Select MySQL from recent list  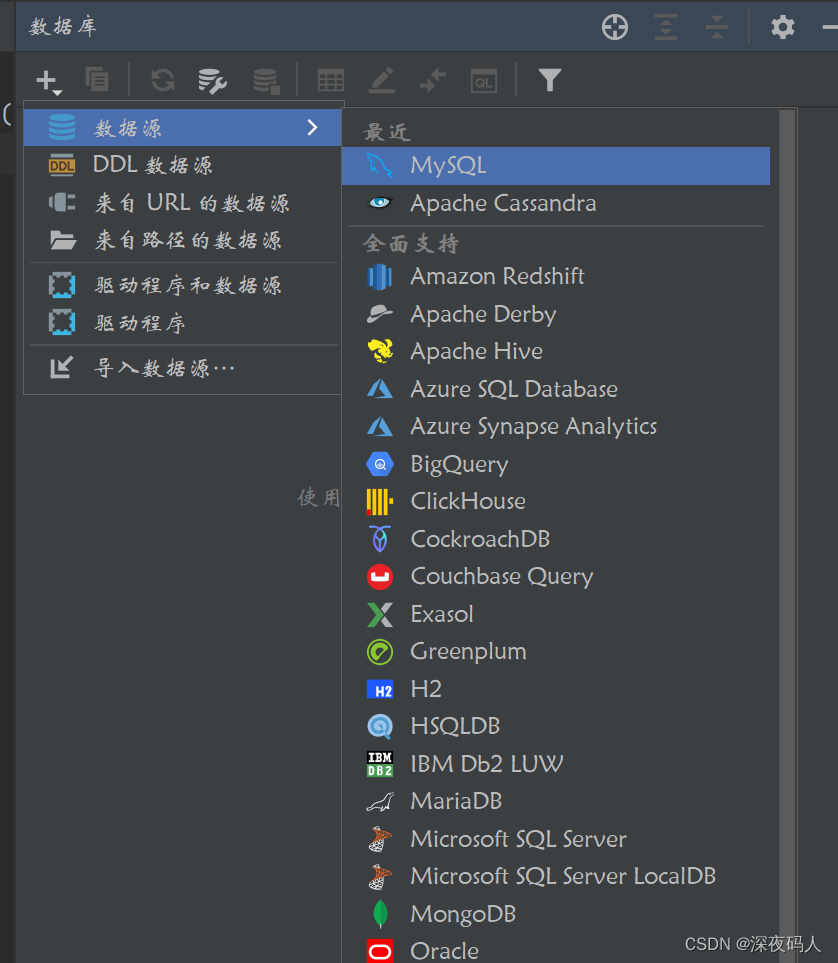click(x=555, y=165)
